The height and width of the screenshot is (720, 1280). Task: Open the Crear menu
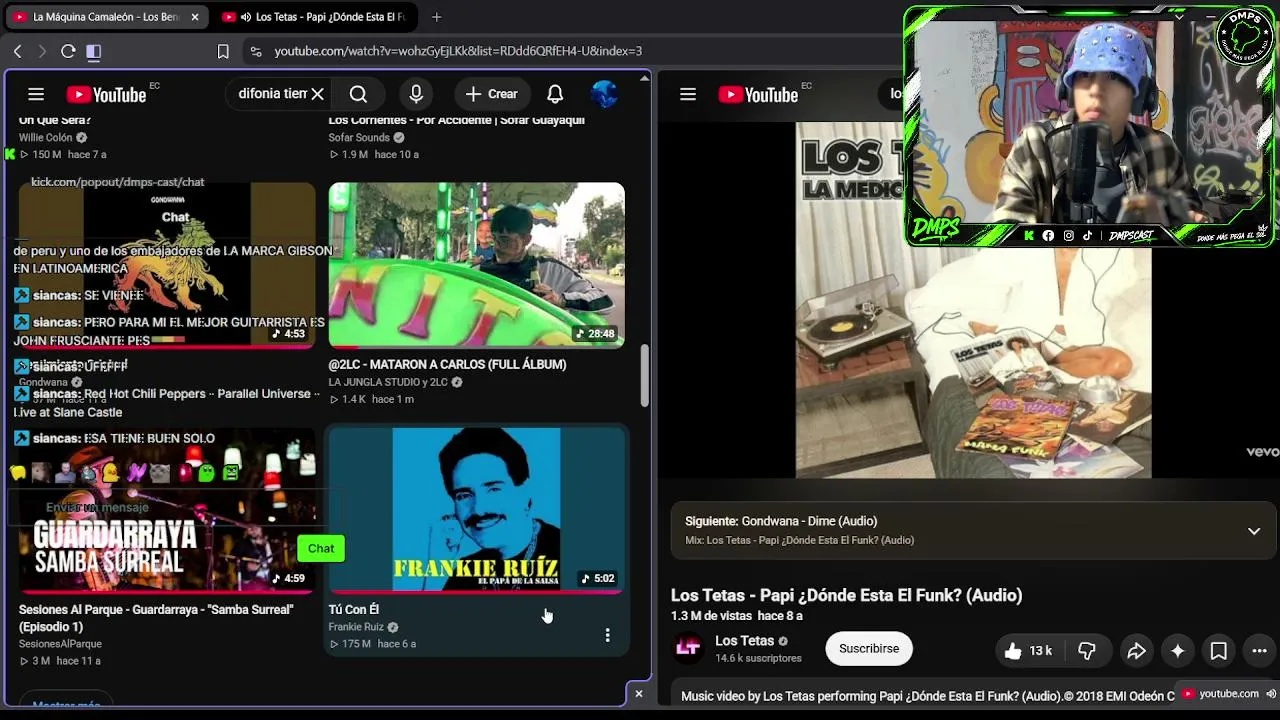[491, 94]
